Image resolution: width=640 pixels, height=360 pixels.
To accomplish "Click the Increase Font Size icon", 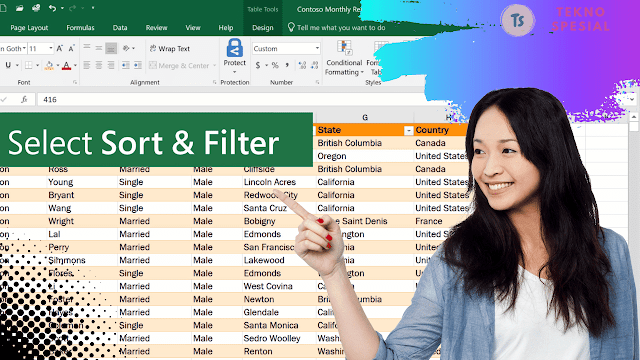I will point(60,49).
